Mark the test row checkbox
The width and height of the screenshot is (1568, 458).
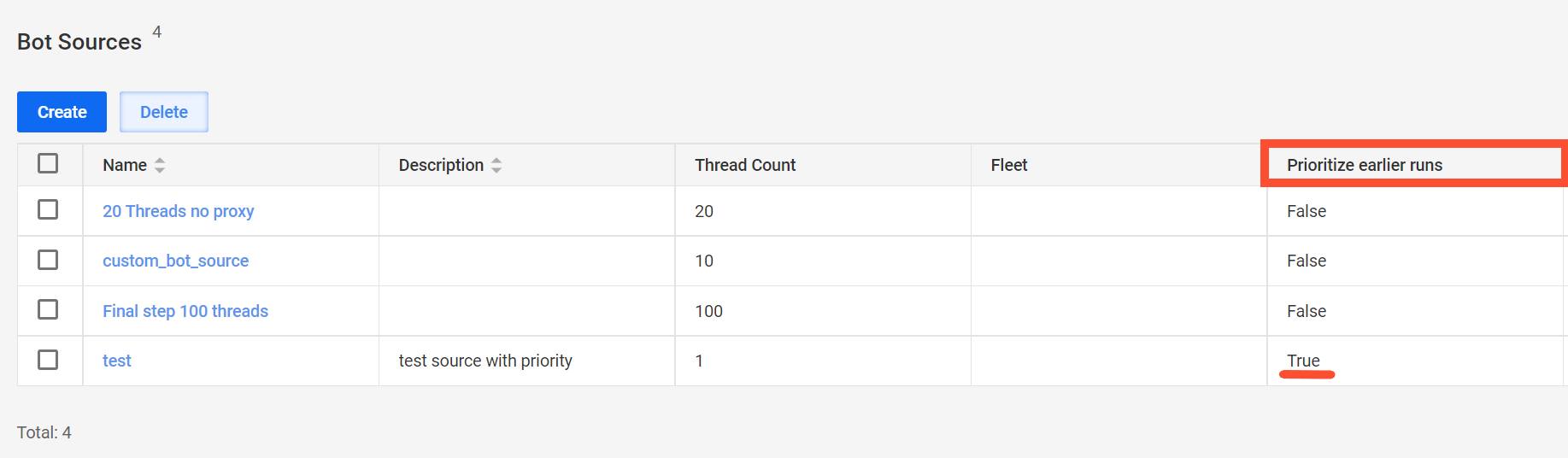(x=48, y=360)
